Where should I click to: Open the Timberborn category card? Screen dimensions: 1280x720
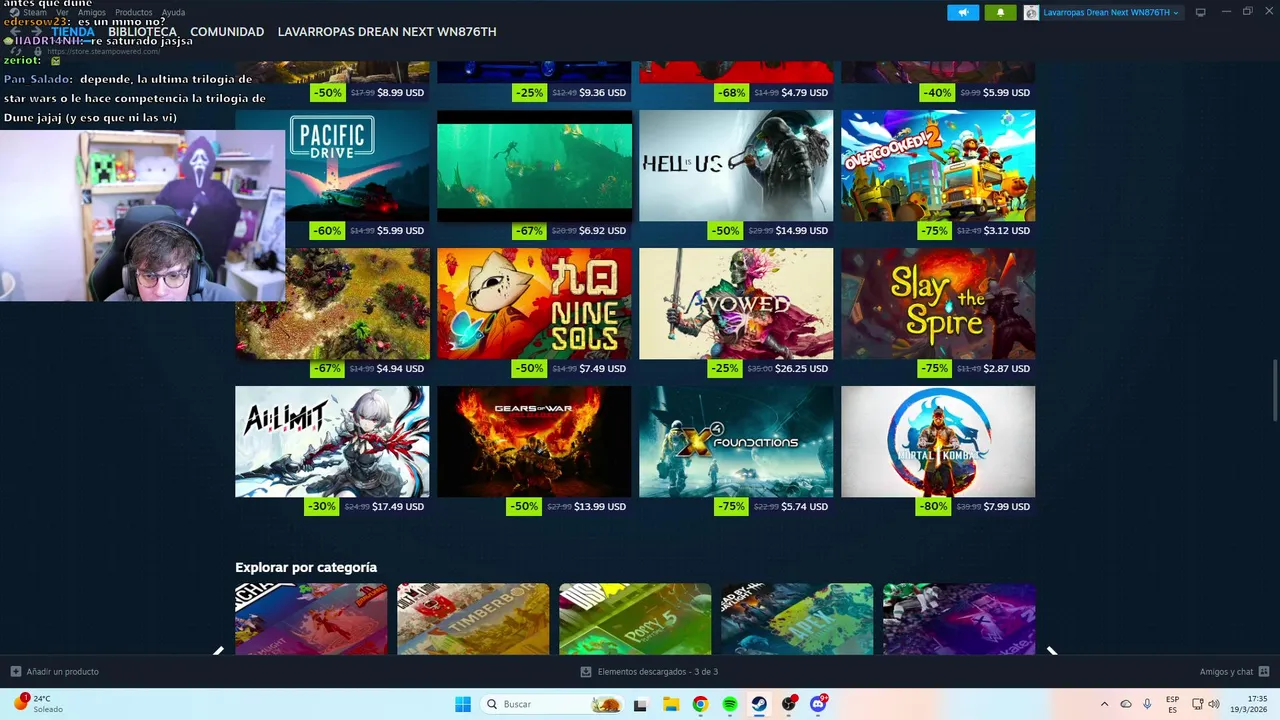tap(473, 619)
